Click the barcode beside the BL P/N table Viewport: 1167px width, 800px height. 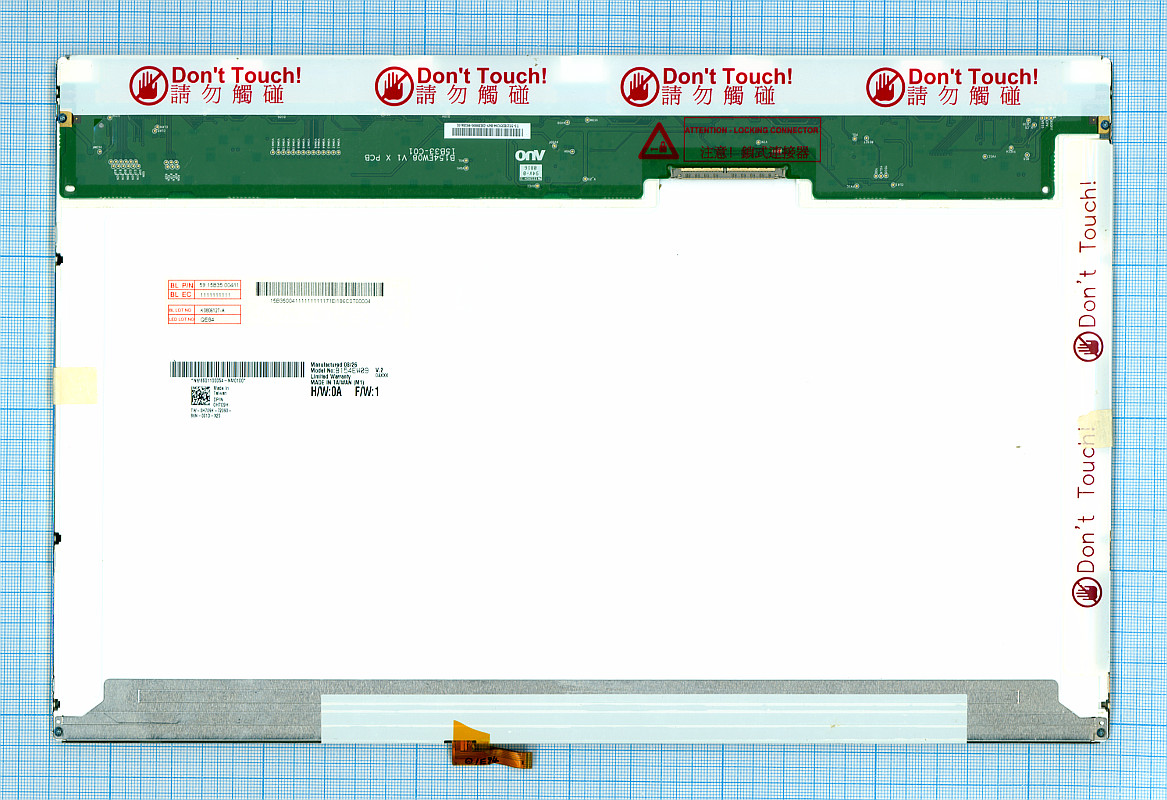[319, 289]
